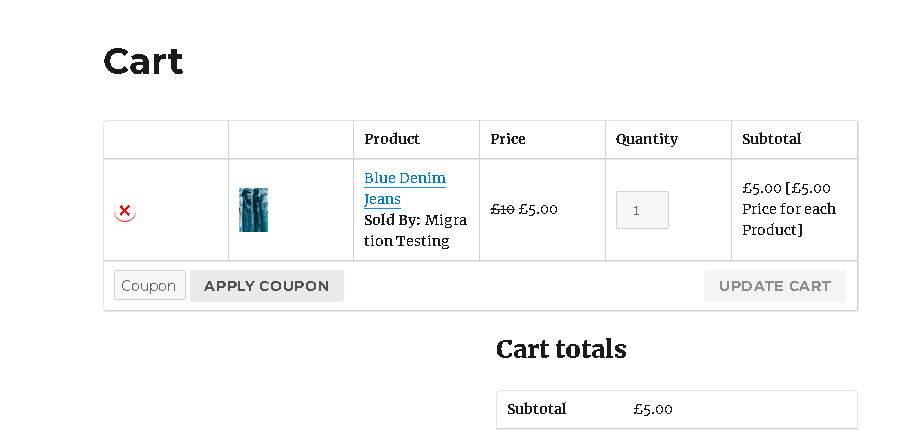Click the Cart page heading
This screenshot has width=913, height=430.
pyautogui.click(x=143, y=62)
